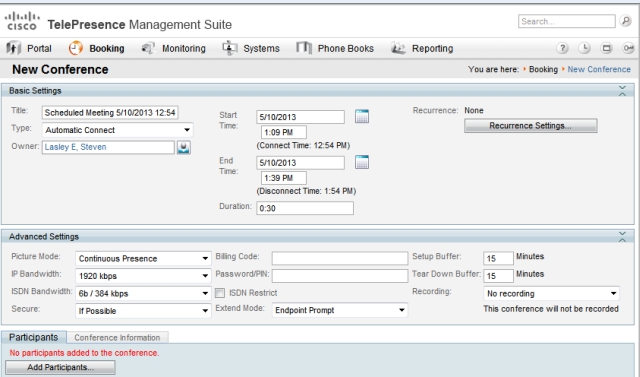The height and width of the screenshot is (377, 640).
Task: Open help via question mark icon
Action: (x=562, y=48)
